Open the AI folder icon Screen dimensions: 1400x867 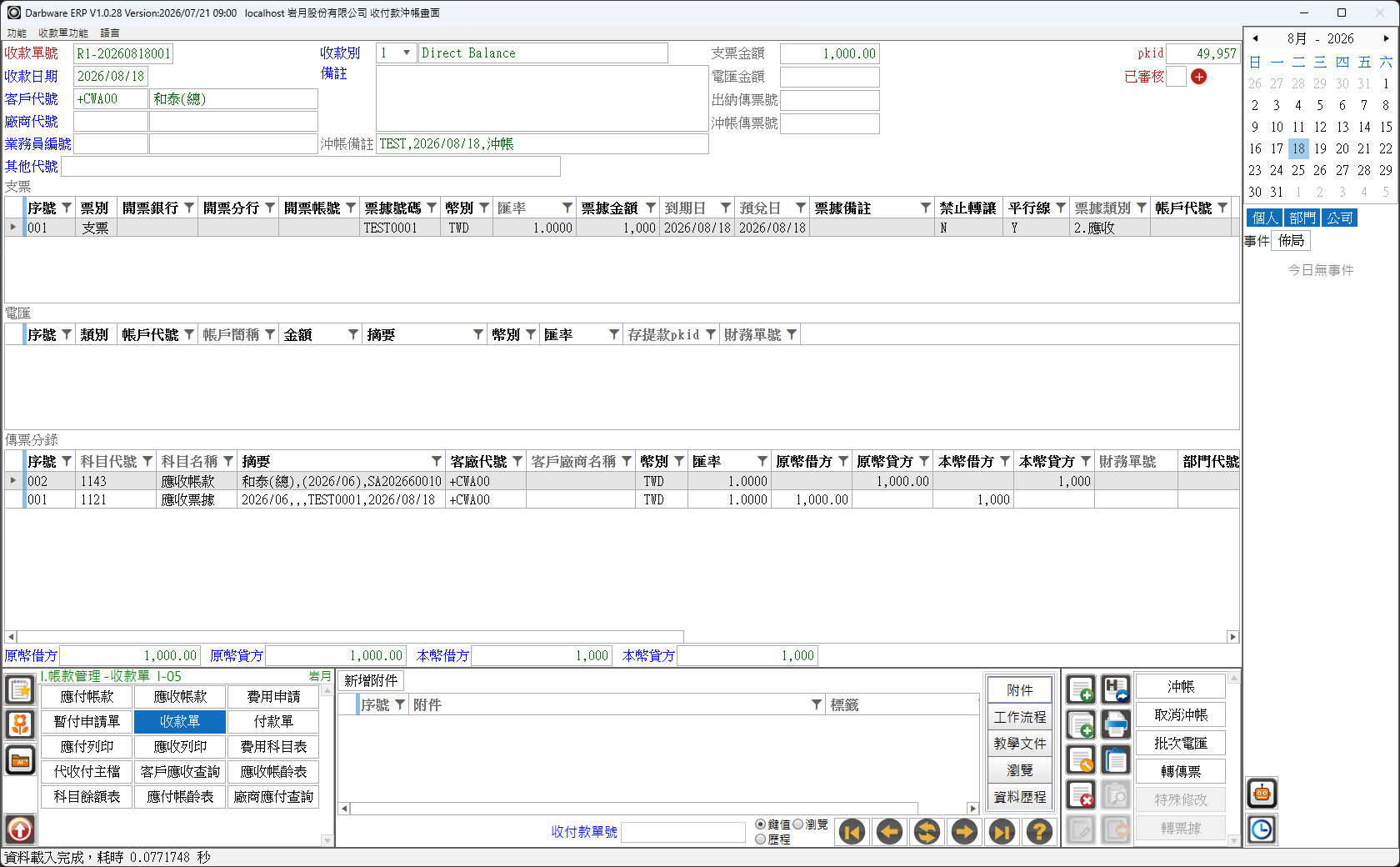click(20, 760)
